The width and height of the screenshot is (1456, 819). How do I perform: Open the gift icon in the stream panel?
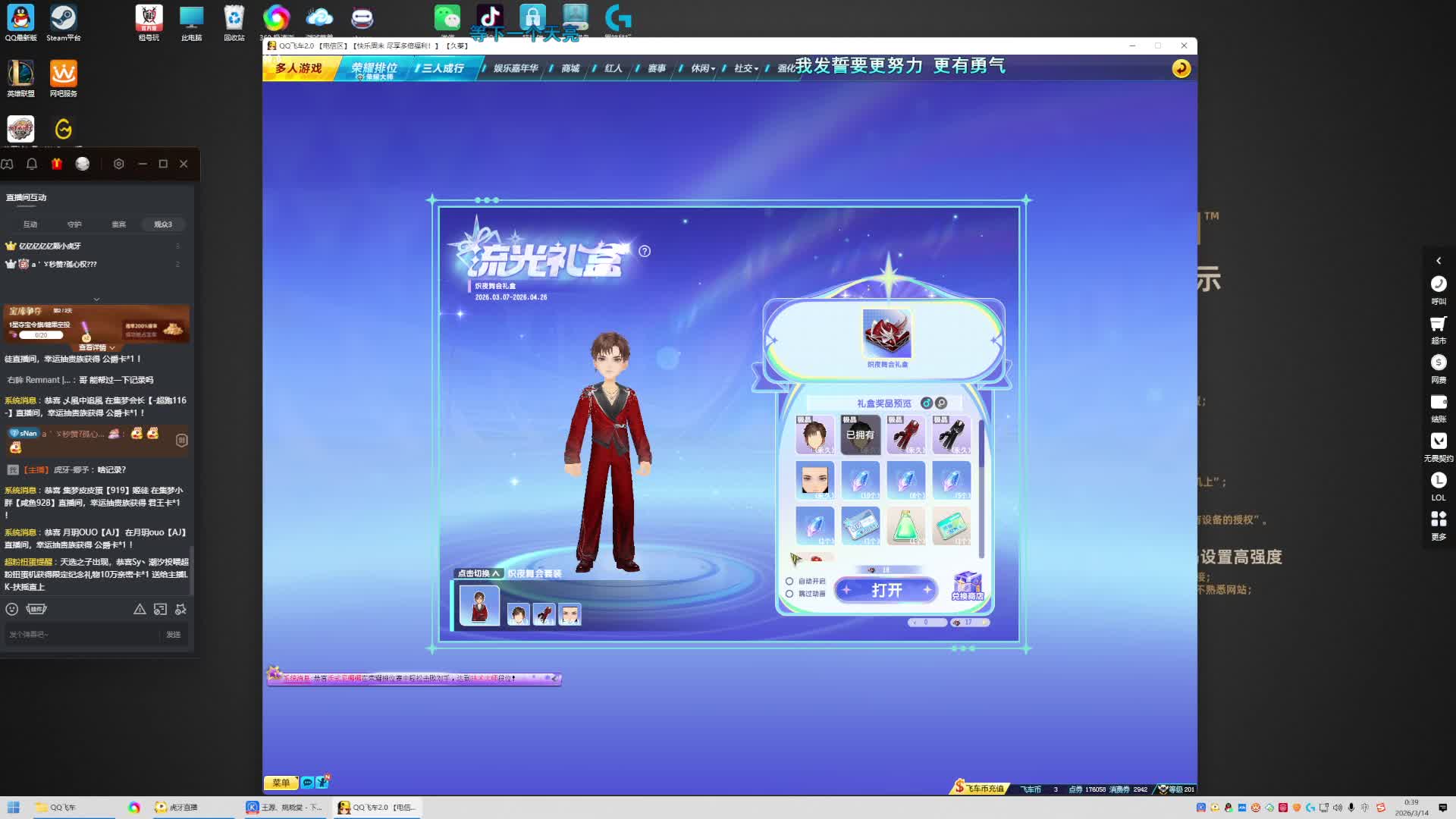tap(57, 164)
